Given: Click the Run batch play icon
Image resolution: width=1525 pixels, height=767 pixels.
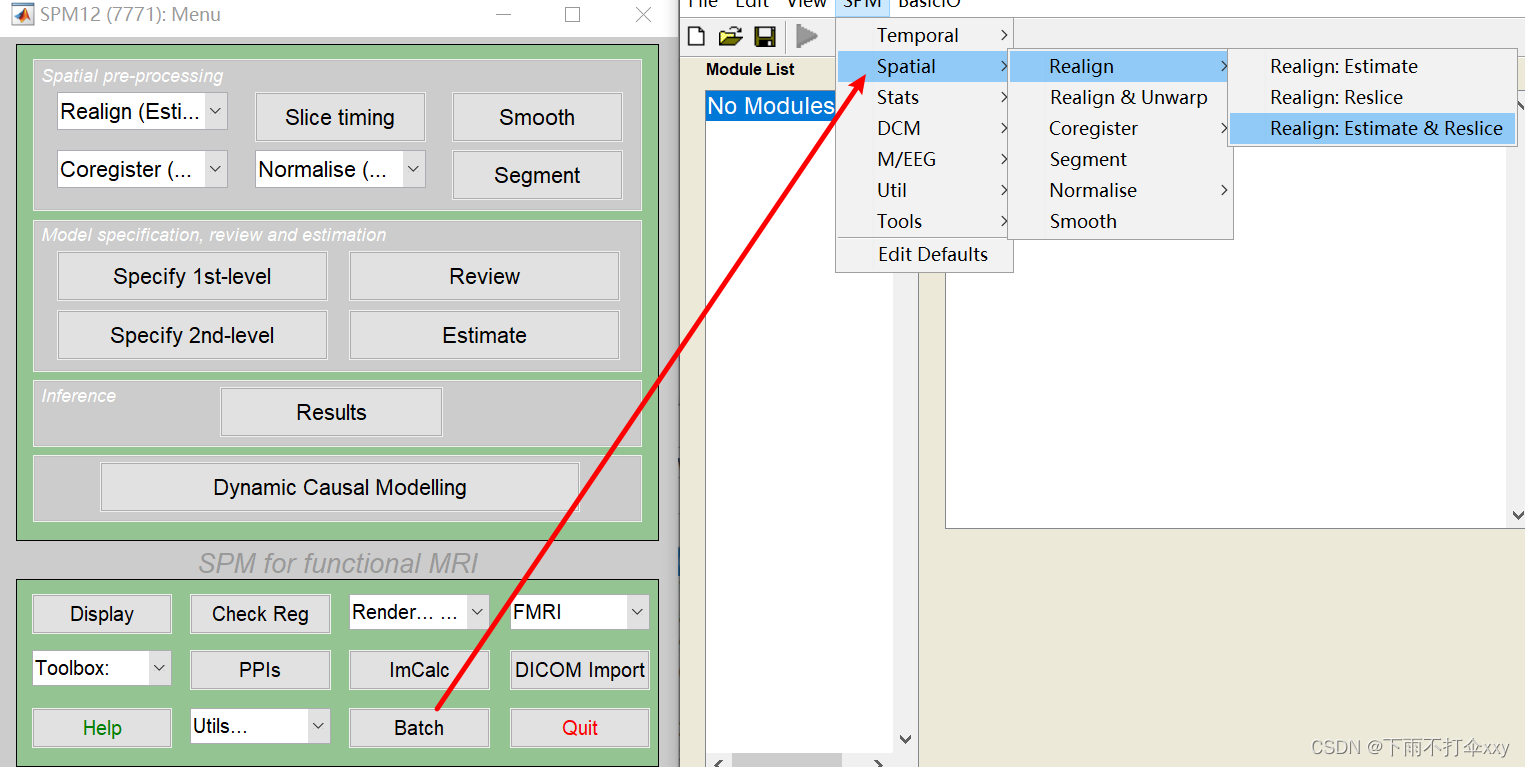Looking at the screenshot, I should click(x=807, y=37).
